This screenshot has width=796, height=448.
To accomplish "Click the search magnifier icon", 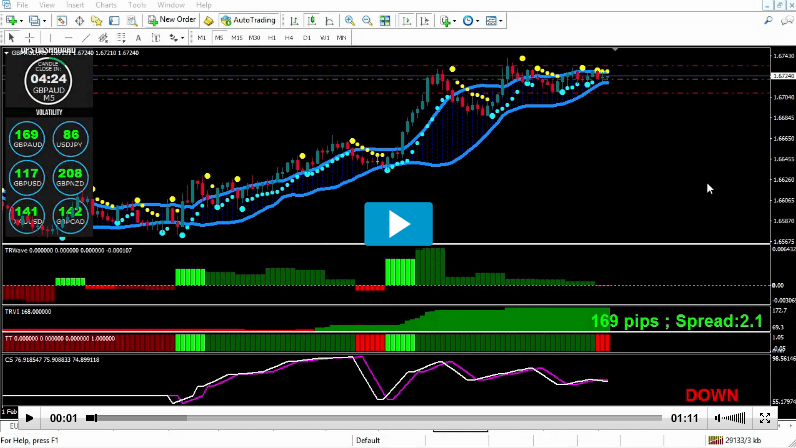I will click(x=769, y=20).
